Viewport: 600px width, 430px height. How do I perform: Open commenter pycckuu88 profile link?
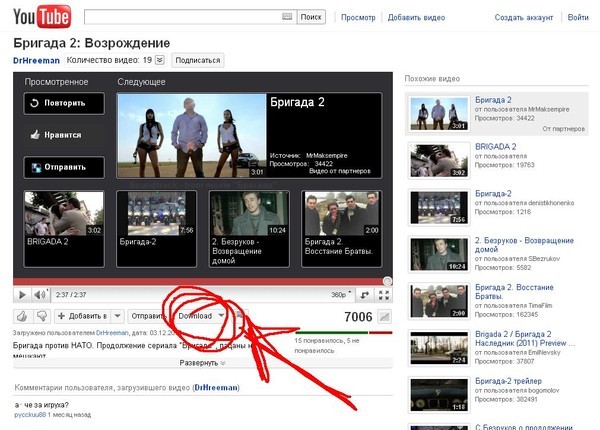pyautogui.click(x=30, y=415)
